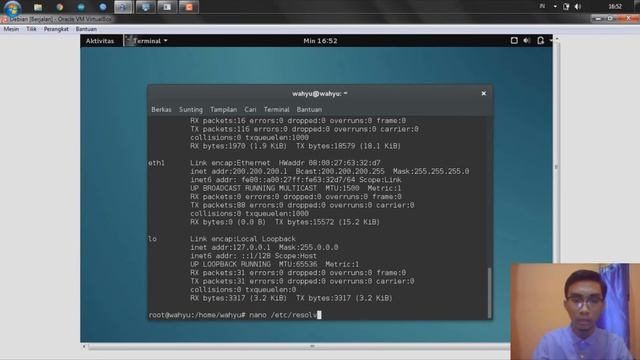Click the GNOME top bar volume icon
This screenshot has width=640, height=360.
pyautogui.click(x=527, y=40)
